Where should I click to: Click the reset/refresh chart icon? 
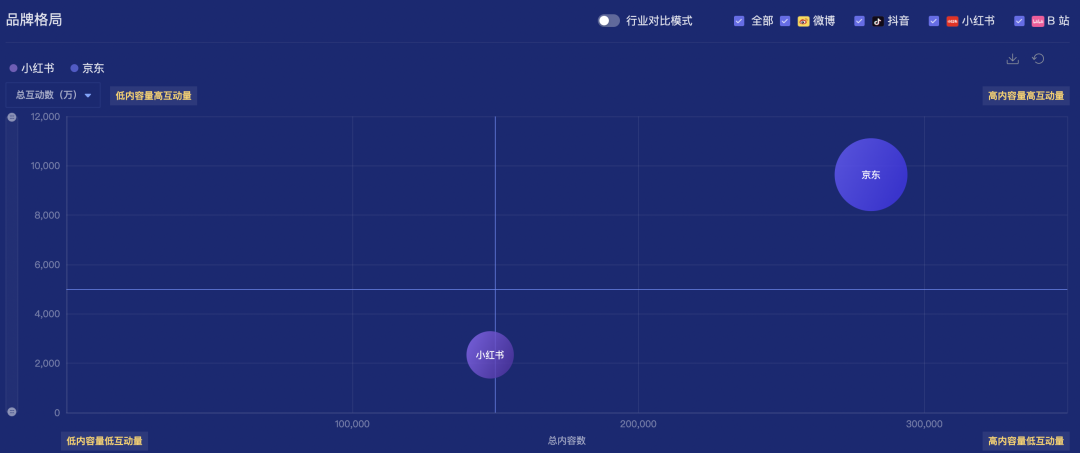(1038, 59)
